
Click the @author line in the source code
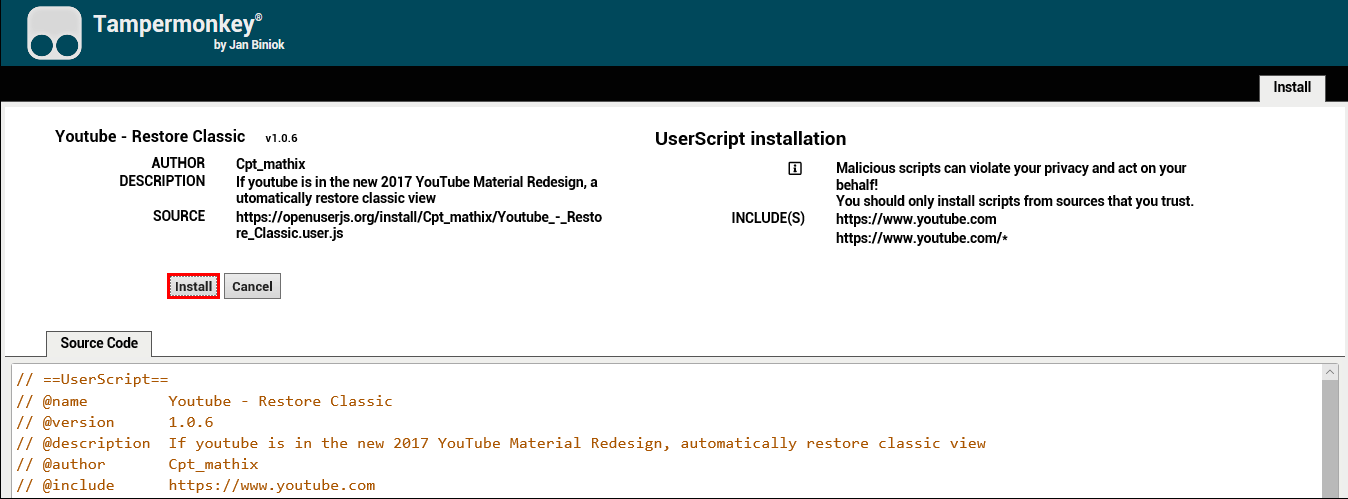(x=138, y=464)
